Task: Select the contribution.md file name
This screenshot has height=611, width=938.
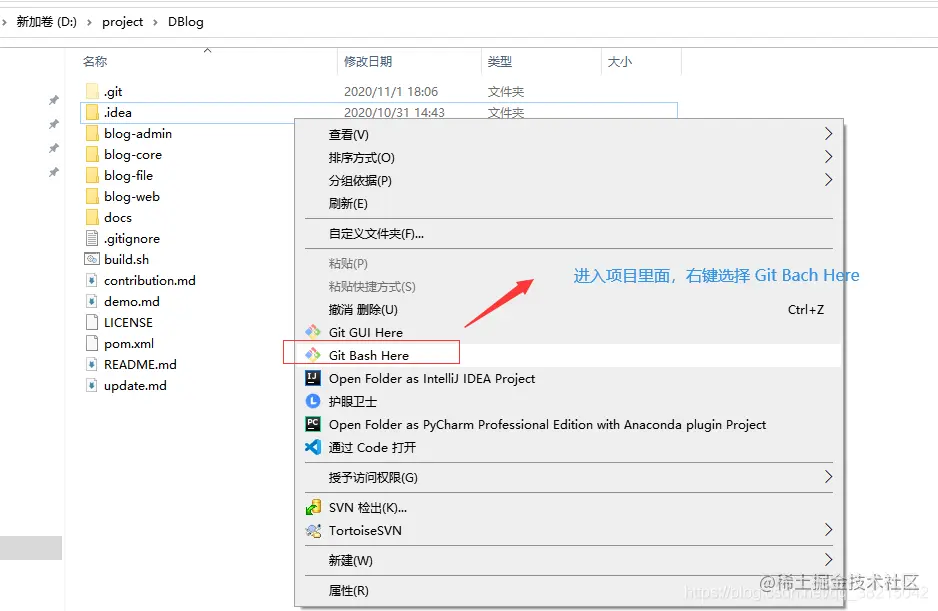Action: click(x=150, y=280)
